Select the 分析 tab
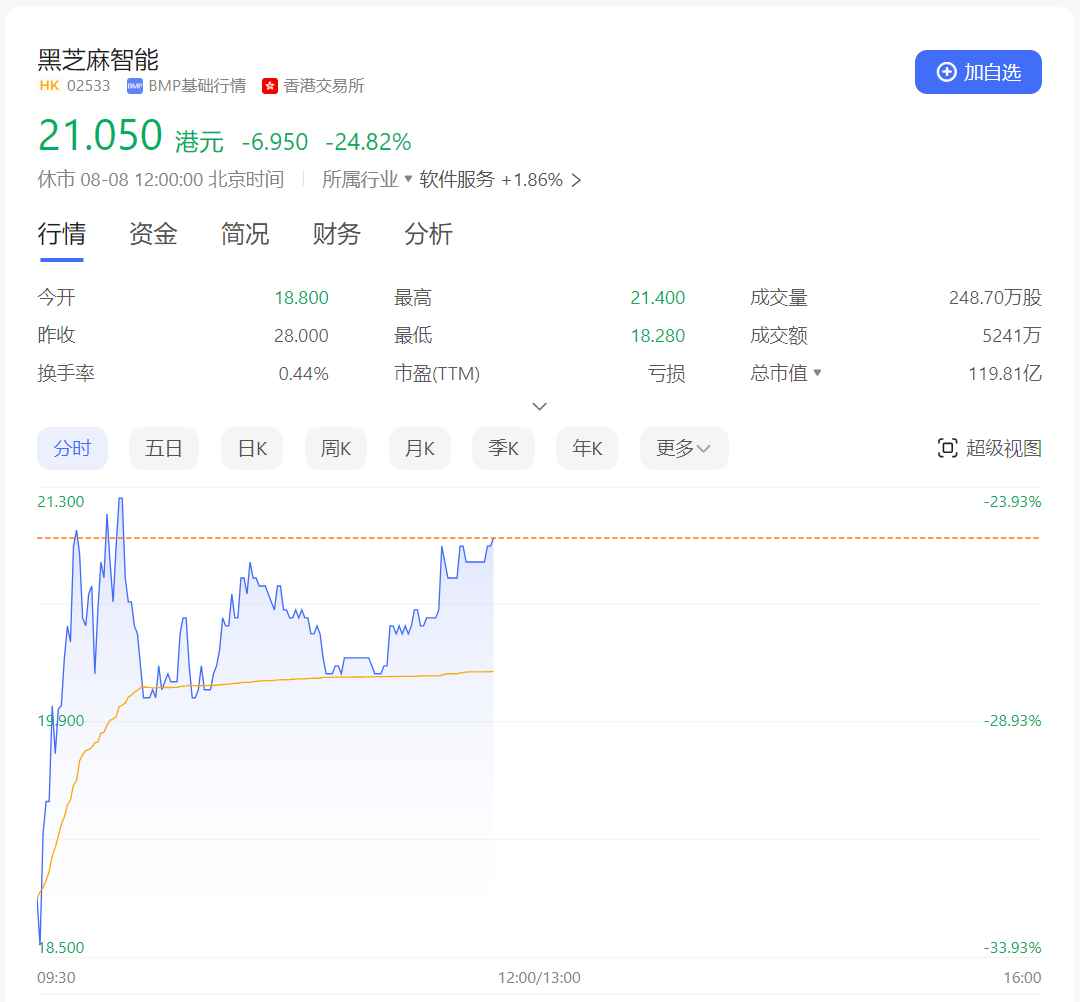This screenshot has width=1080, height=1002. point(429,234)
